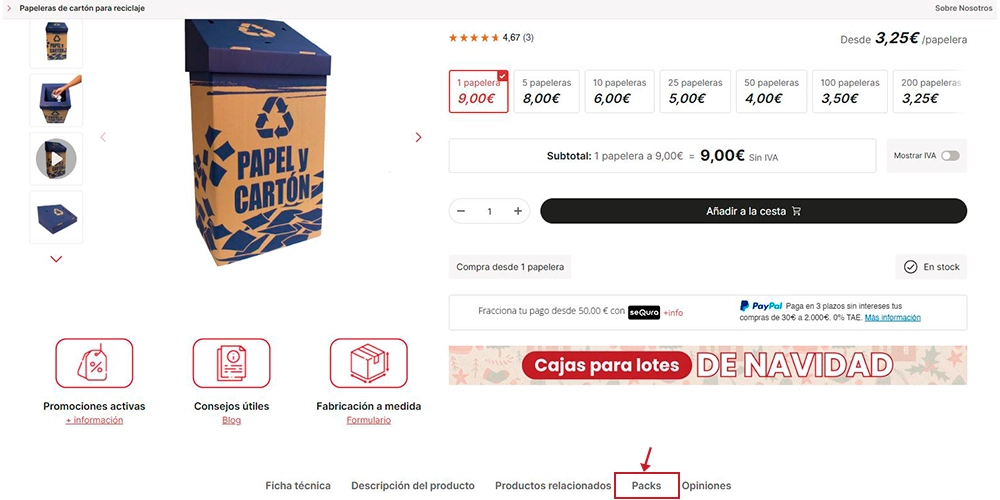Show previous product image with left arrow

tap(103, 137)
